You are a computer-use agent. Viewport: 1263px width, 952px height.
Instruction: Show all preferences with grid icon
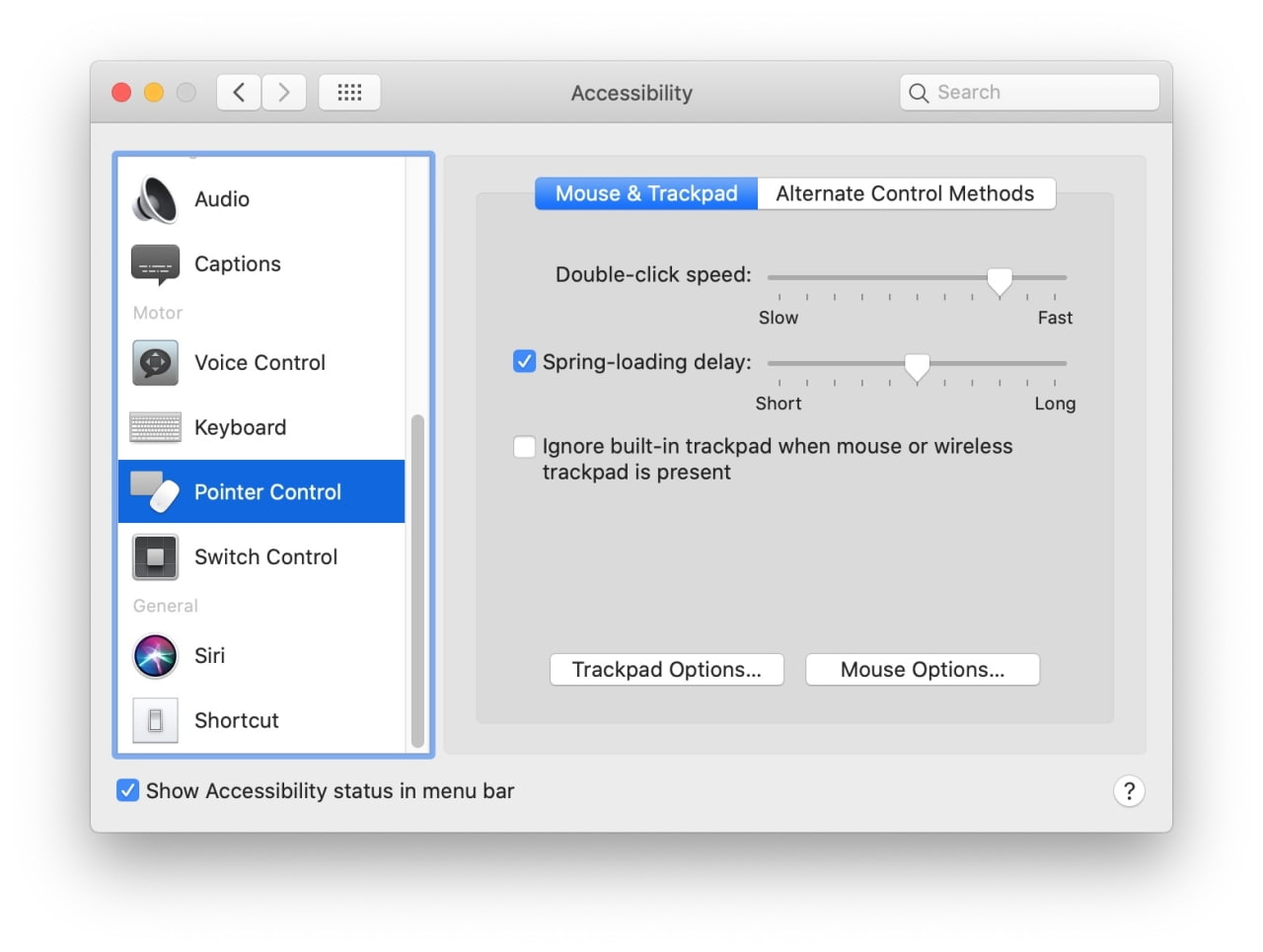pos(349,93)
